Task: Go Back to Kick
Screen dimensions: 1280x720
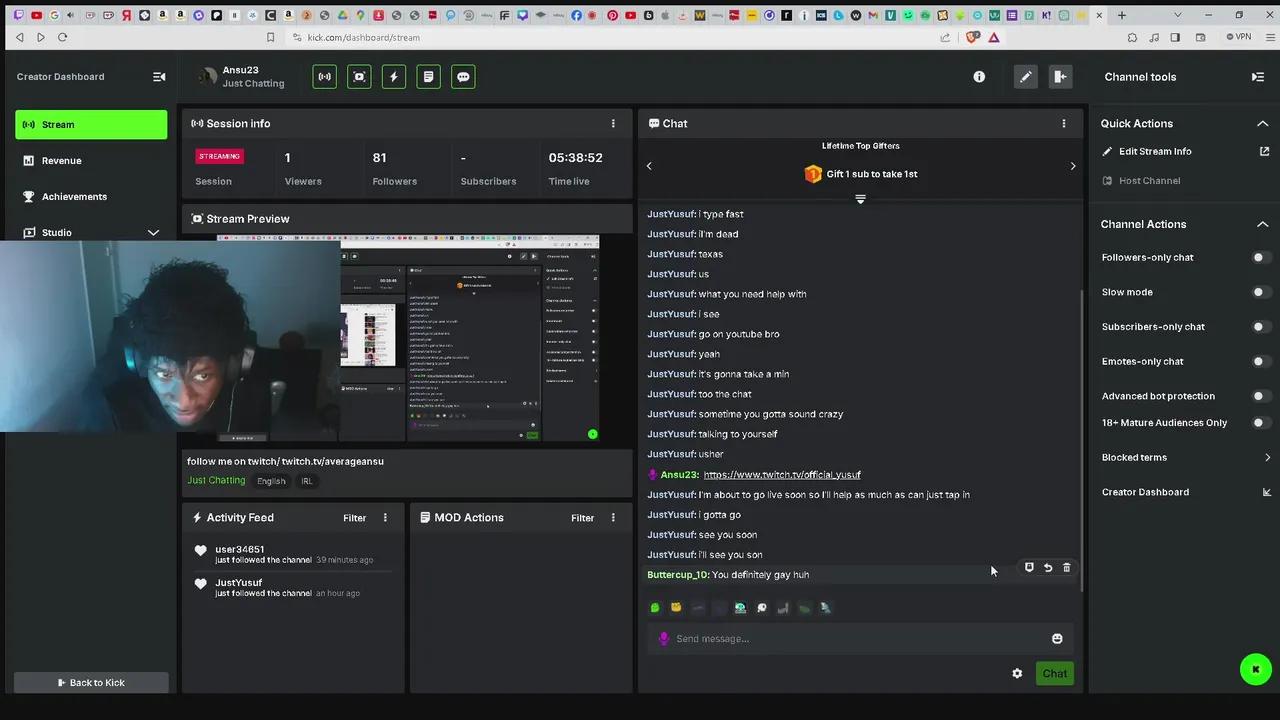Action: pos(91,682)
